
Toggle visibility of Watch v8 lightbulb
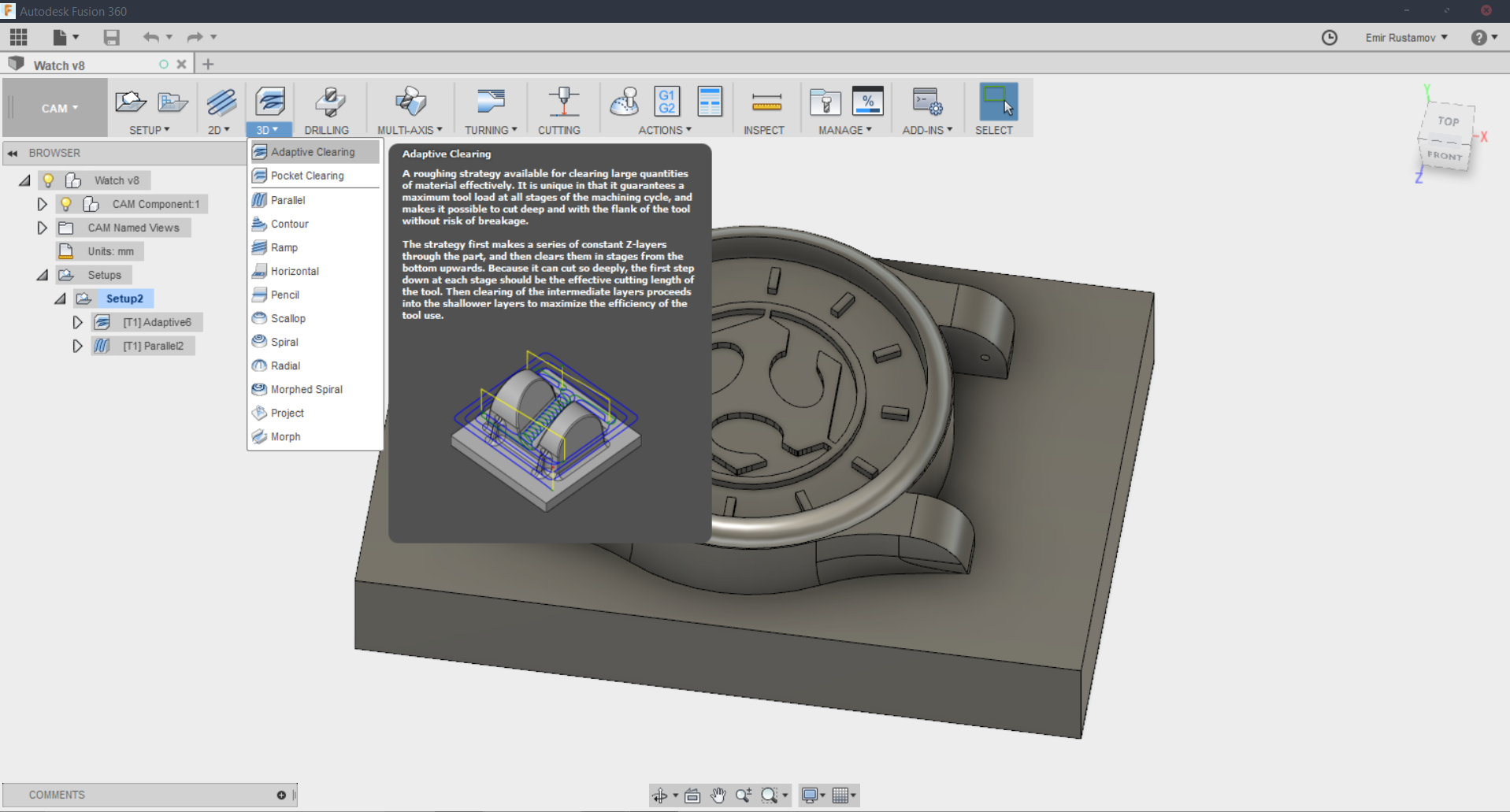pyautogui.click(x=48, y=180)
